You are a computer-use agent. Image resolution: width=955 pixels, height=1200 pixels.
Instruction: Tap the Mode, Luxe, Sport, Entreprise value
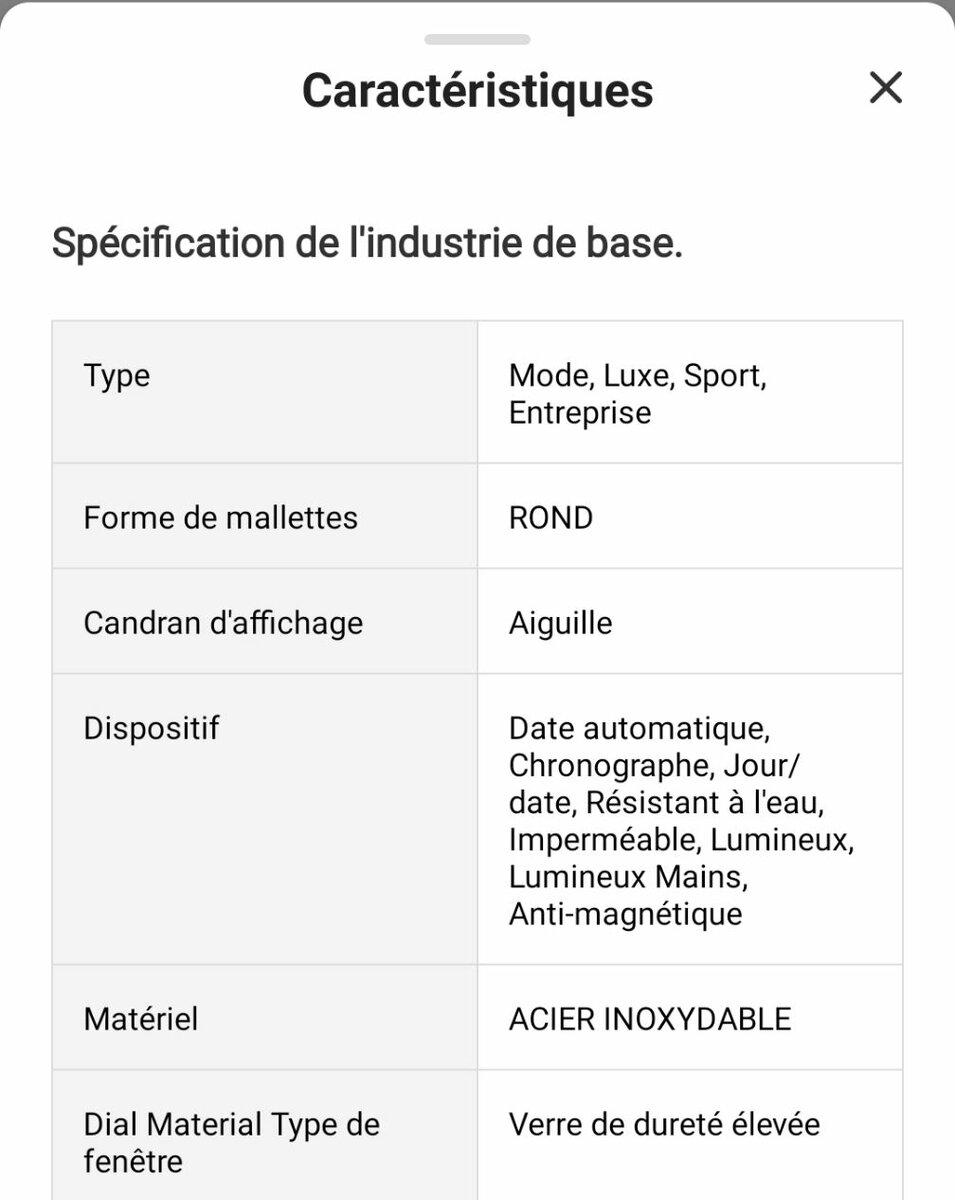coord(638,394)
